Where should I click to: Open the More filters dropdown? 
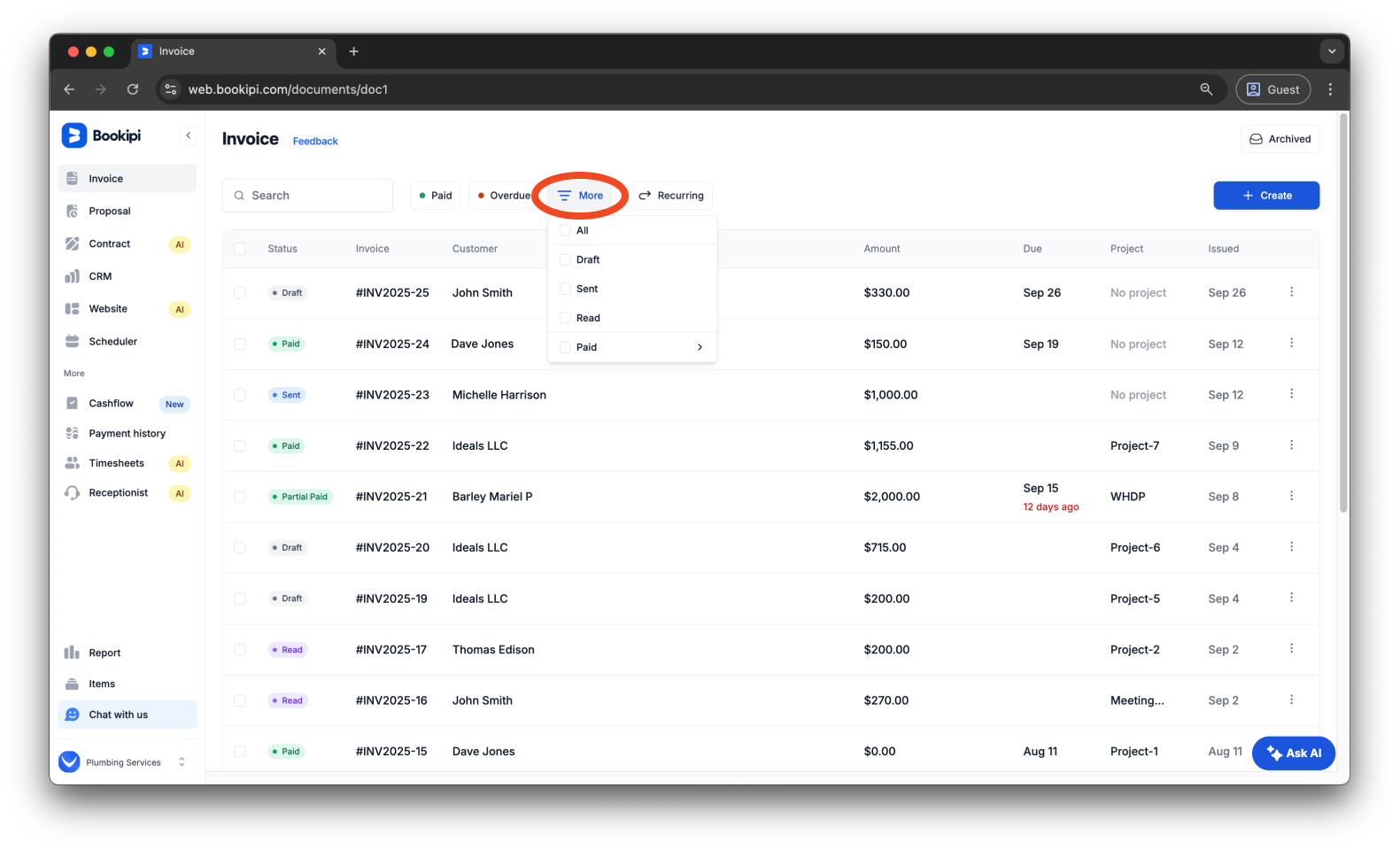click(581, 196)
